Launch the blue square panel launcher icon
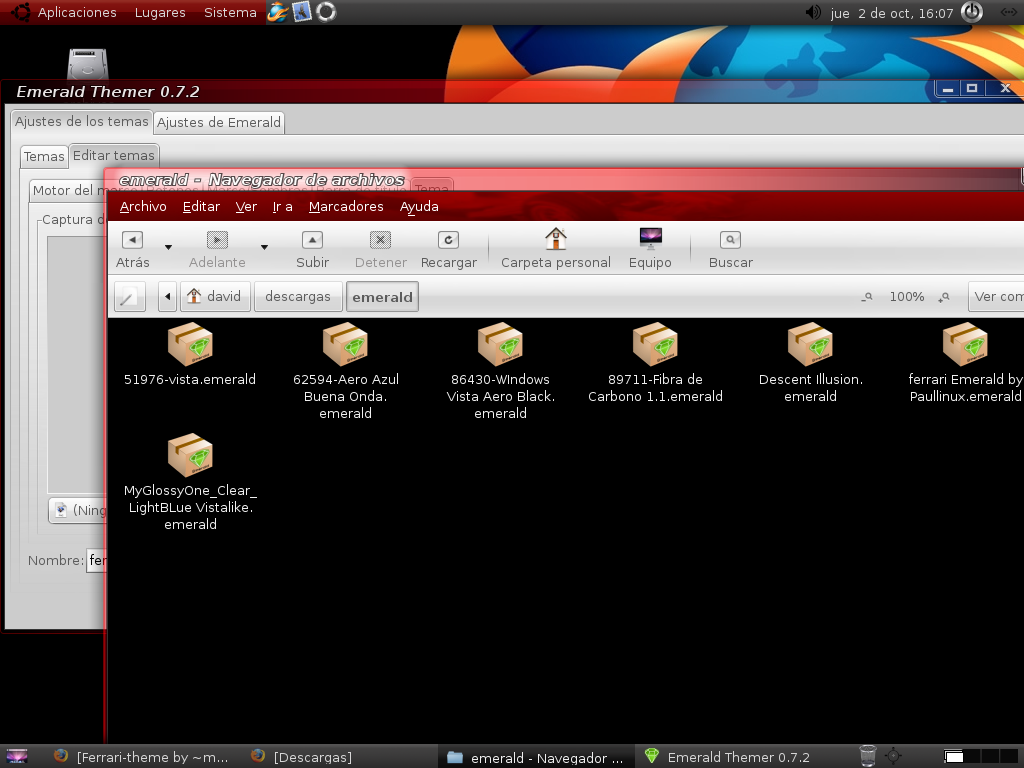1024x768 pixels. click(x=302, y=12)
